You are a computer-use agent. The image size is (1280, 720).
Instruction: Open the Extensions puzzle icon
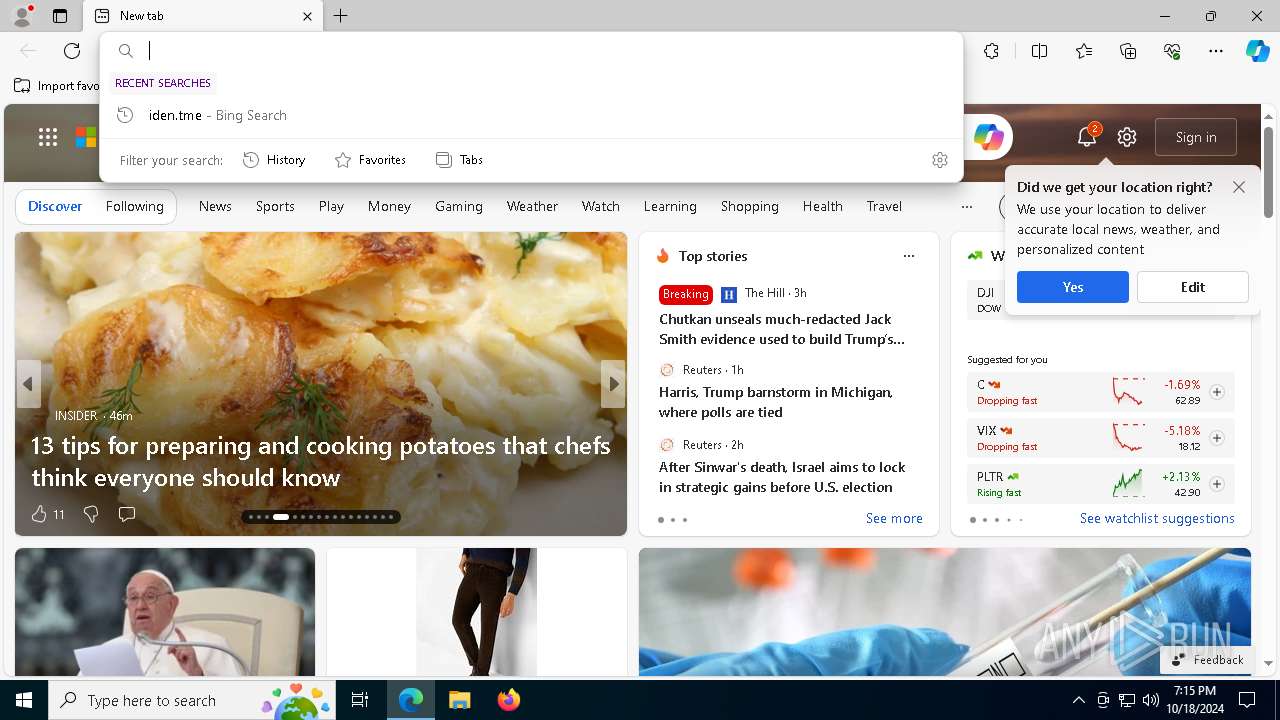pyautogui.click(x=991, y=51)
